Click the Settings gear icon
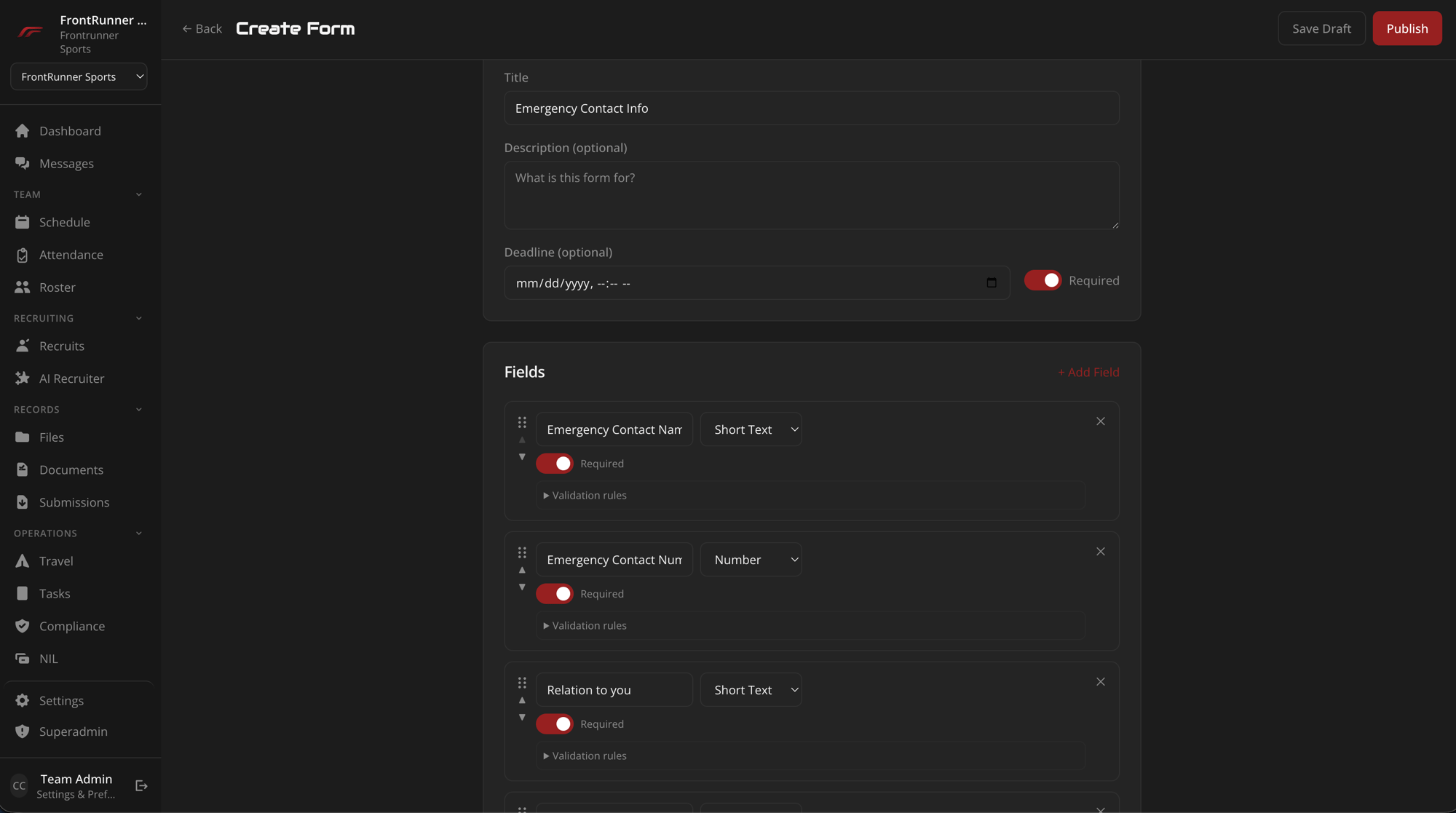Viewport: 1456px width, 813px height. coord(23,700)
